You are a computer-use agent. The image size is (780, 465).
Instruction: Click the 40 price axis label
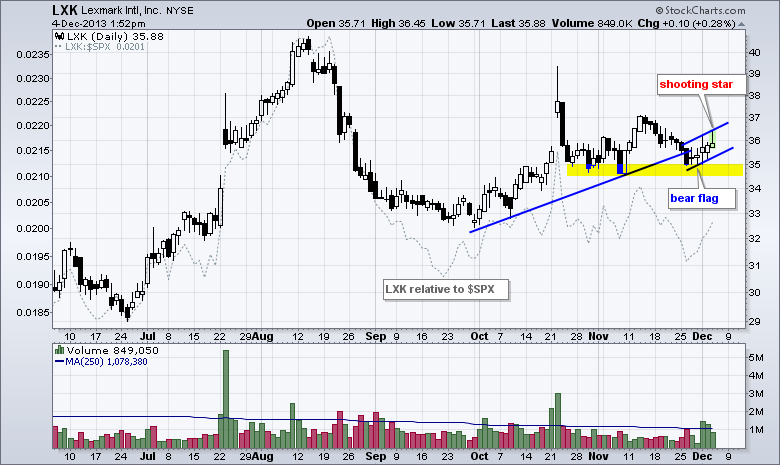pyautogui.click(x=754, y=53)
